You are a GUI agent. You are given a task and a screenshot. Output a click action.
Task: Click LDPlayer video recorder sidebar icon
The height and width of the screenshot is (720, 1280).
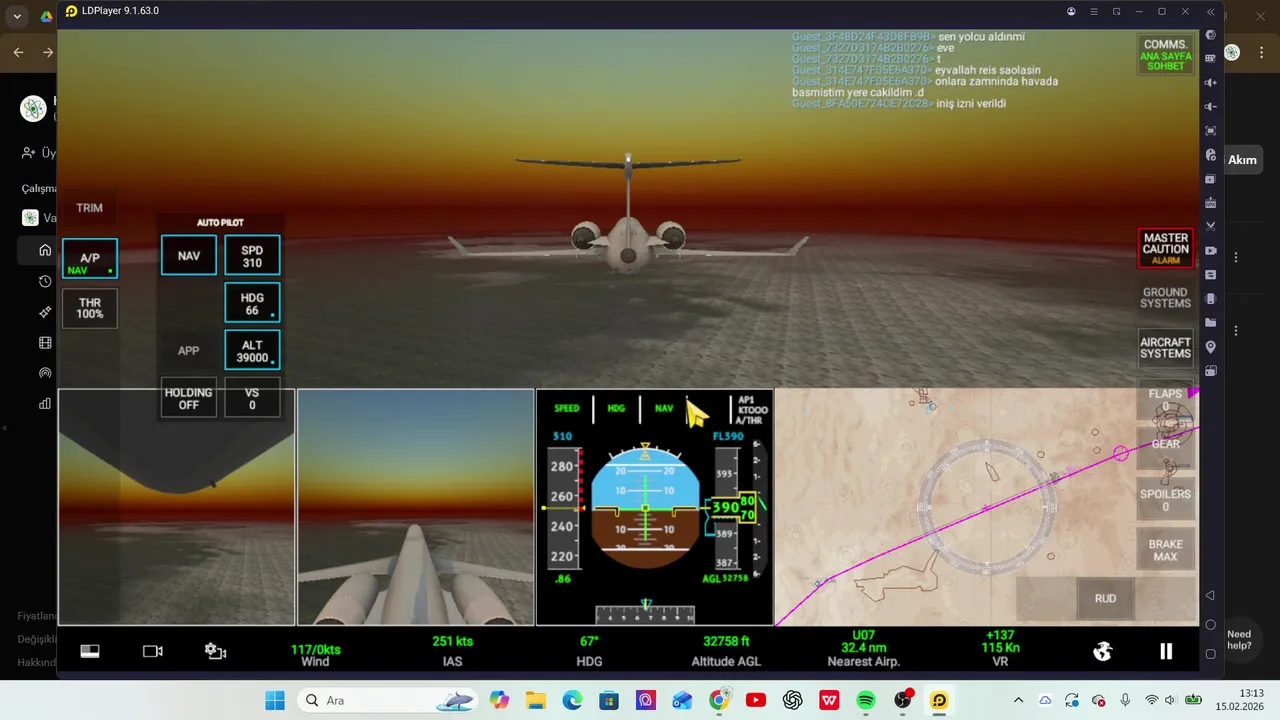click(1211, 251)
